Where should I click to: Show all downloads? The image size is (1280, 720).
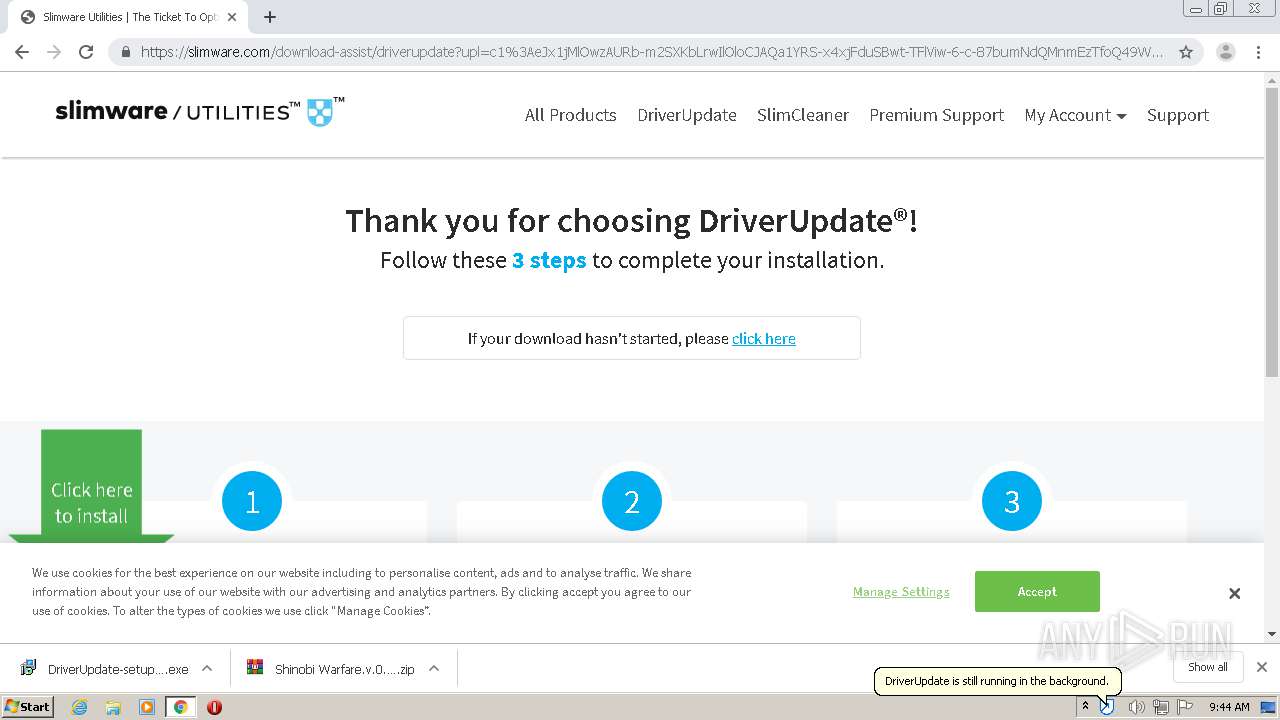(x=1208, y=667)
